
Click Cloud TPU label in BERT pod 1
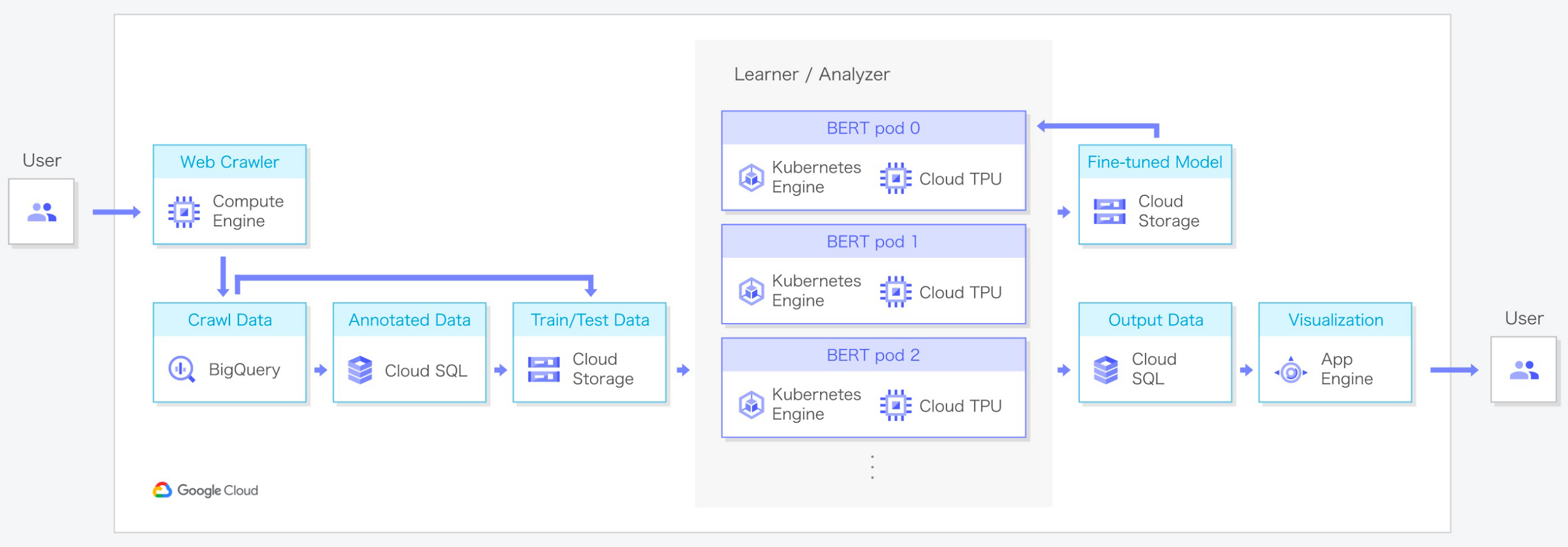tap(960, 292)
